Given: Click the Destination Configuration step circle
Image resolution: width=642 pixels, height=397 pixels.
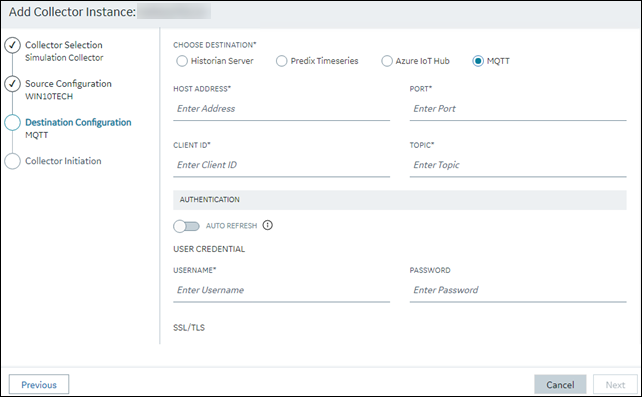Looking at the screenshot, I should tap(12, 122).
